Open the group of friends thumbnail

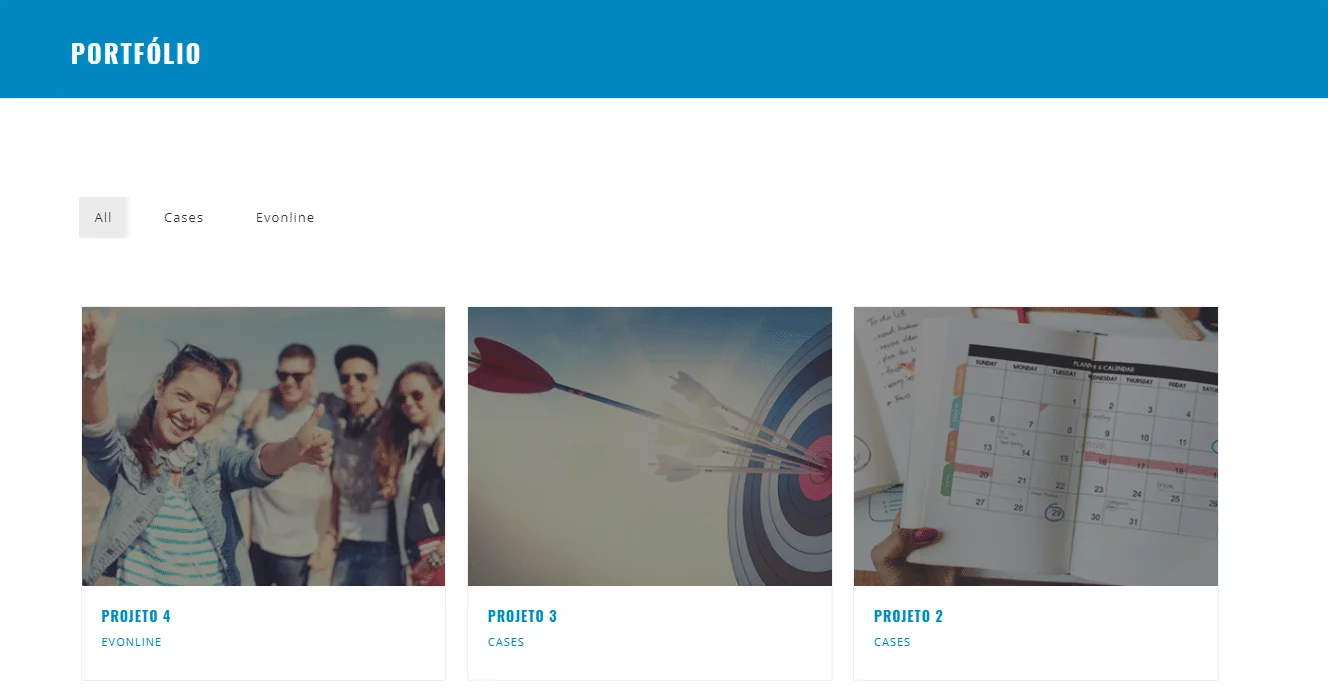click(x=263, y=446)
